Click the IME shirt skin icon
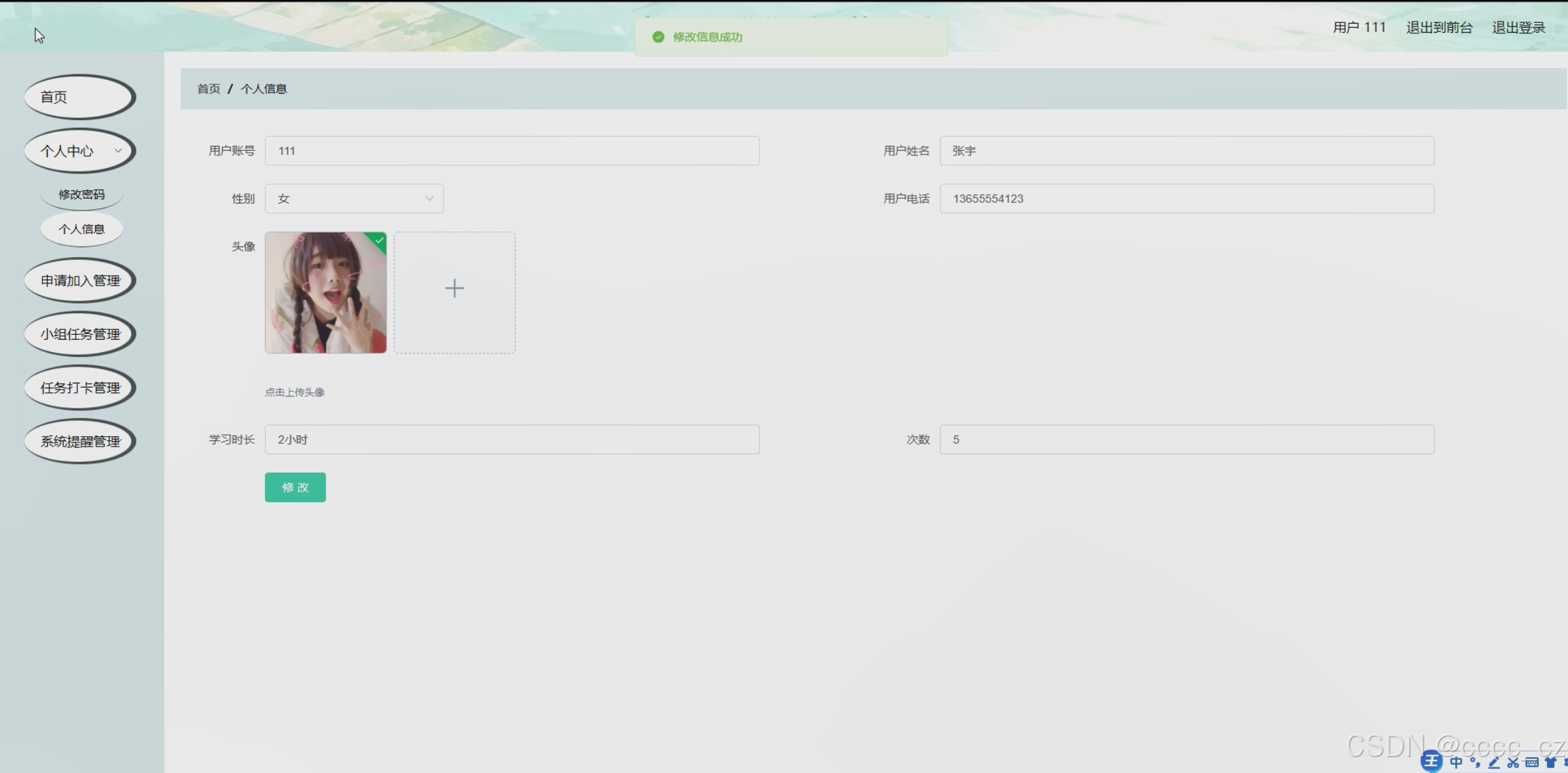 [1551, 762]
